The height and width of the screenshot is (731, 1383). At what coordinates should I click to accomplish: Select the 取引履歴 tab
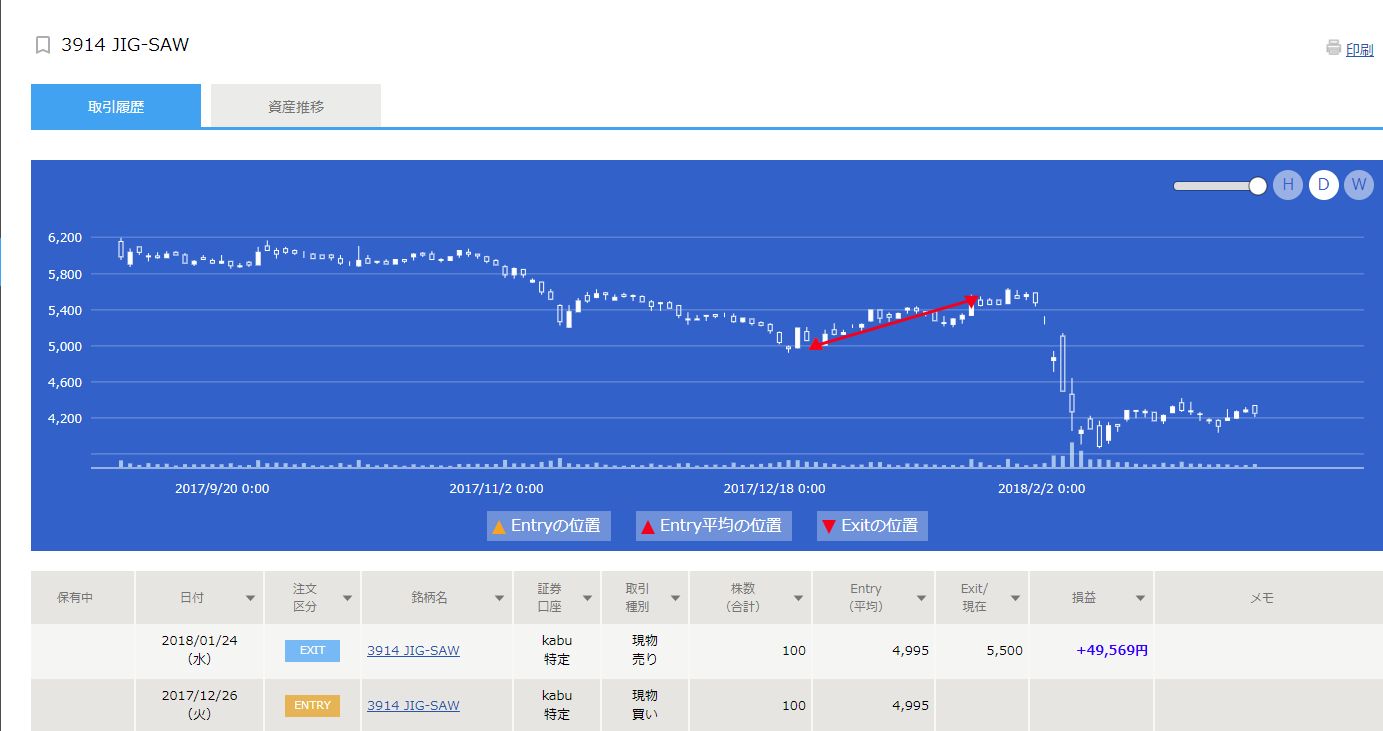[x=116, y=106]
